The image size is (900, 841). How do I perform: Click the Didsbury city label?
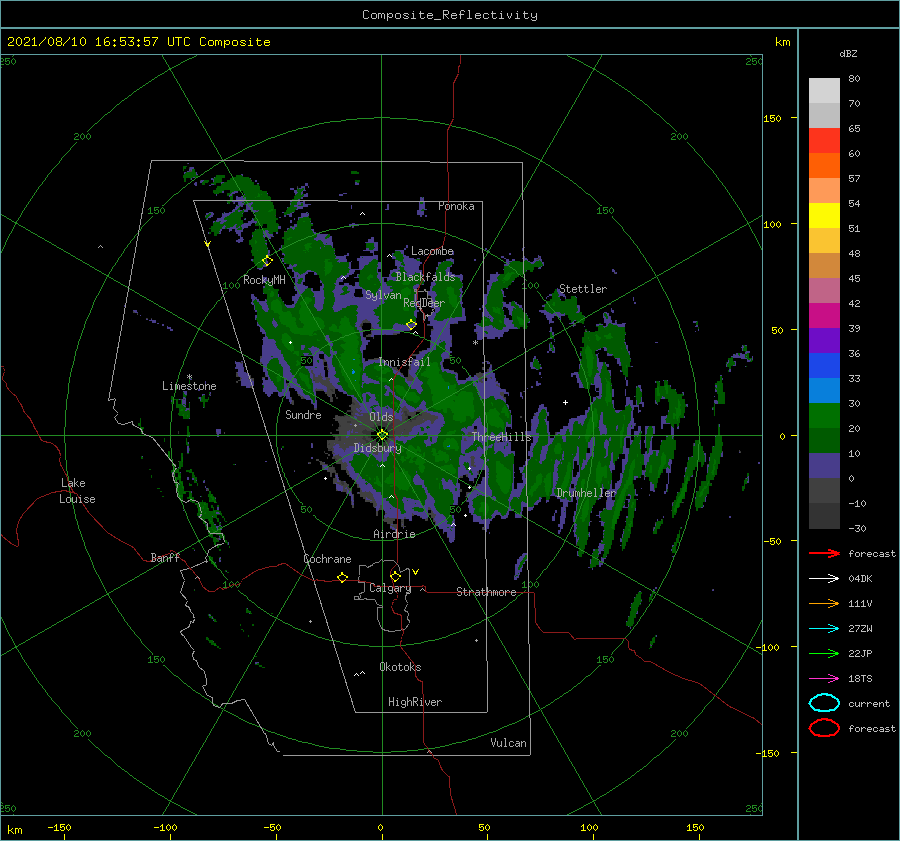pos(377,448)
